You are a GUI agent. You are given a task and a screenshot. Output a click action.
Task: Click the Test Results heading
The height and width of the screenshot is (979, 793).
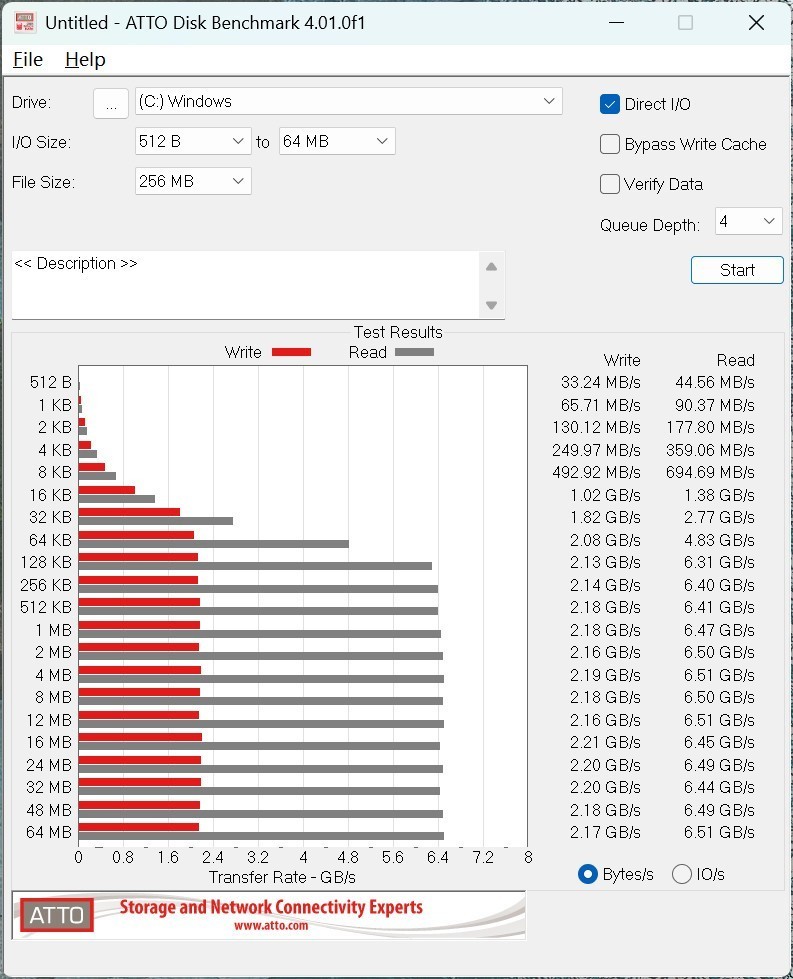[398, 332]
